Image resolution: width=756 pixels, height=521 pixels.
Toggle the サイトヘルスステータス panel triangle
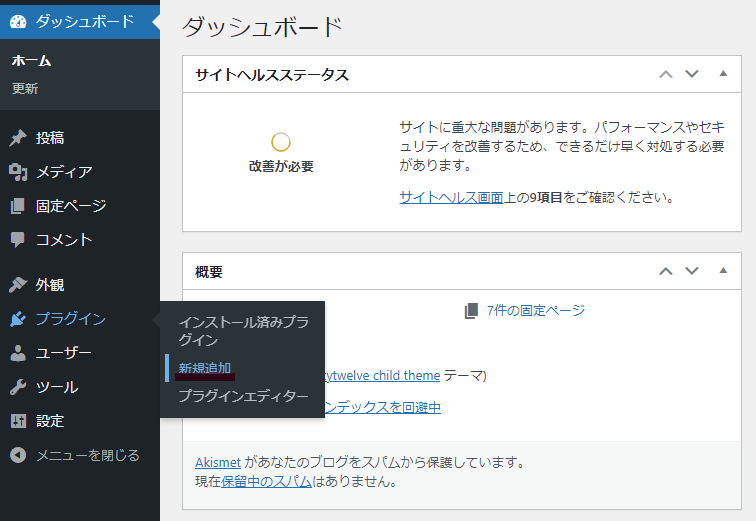(x=723, y=74)
